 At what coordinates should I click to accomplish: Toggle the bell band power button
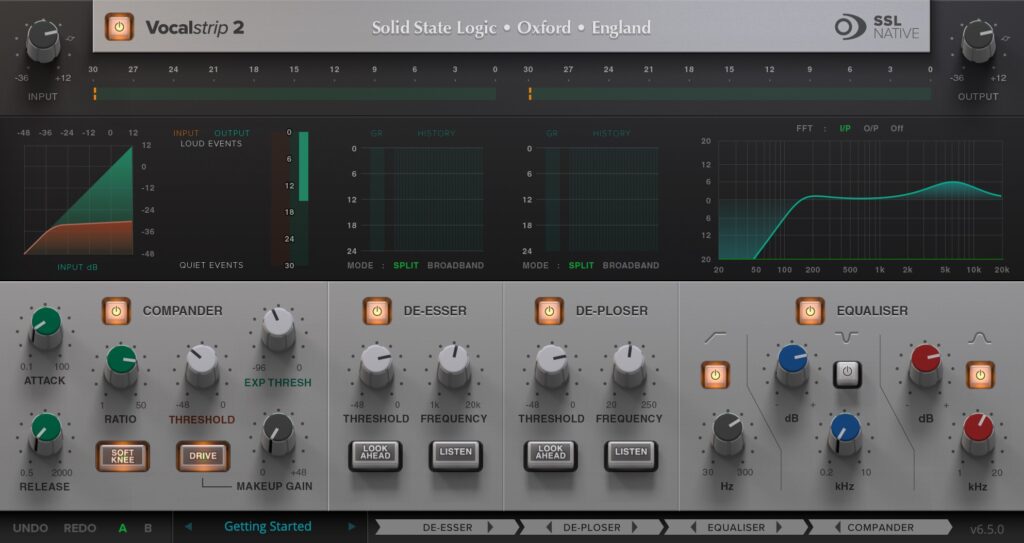[980, 375]
